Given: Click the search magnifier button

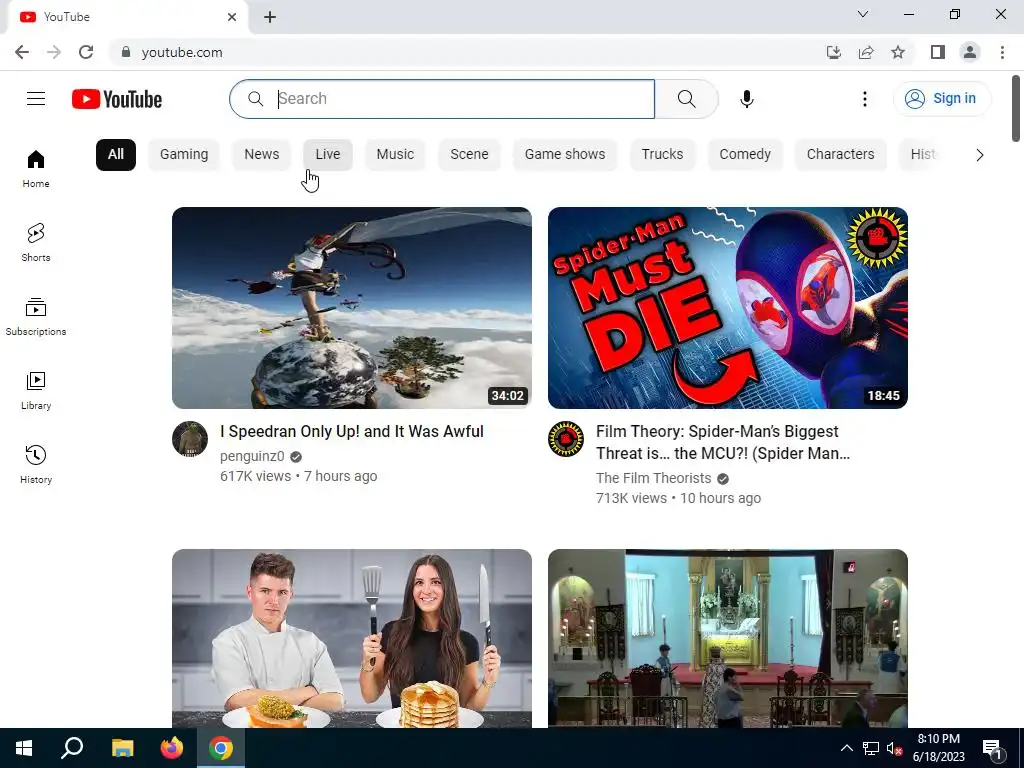Looking at the screenshot, I should point(686,99).
